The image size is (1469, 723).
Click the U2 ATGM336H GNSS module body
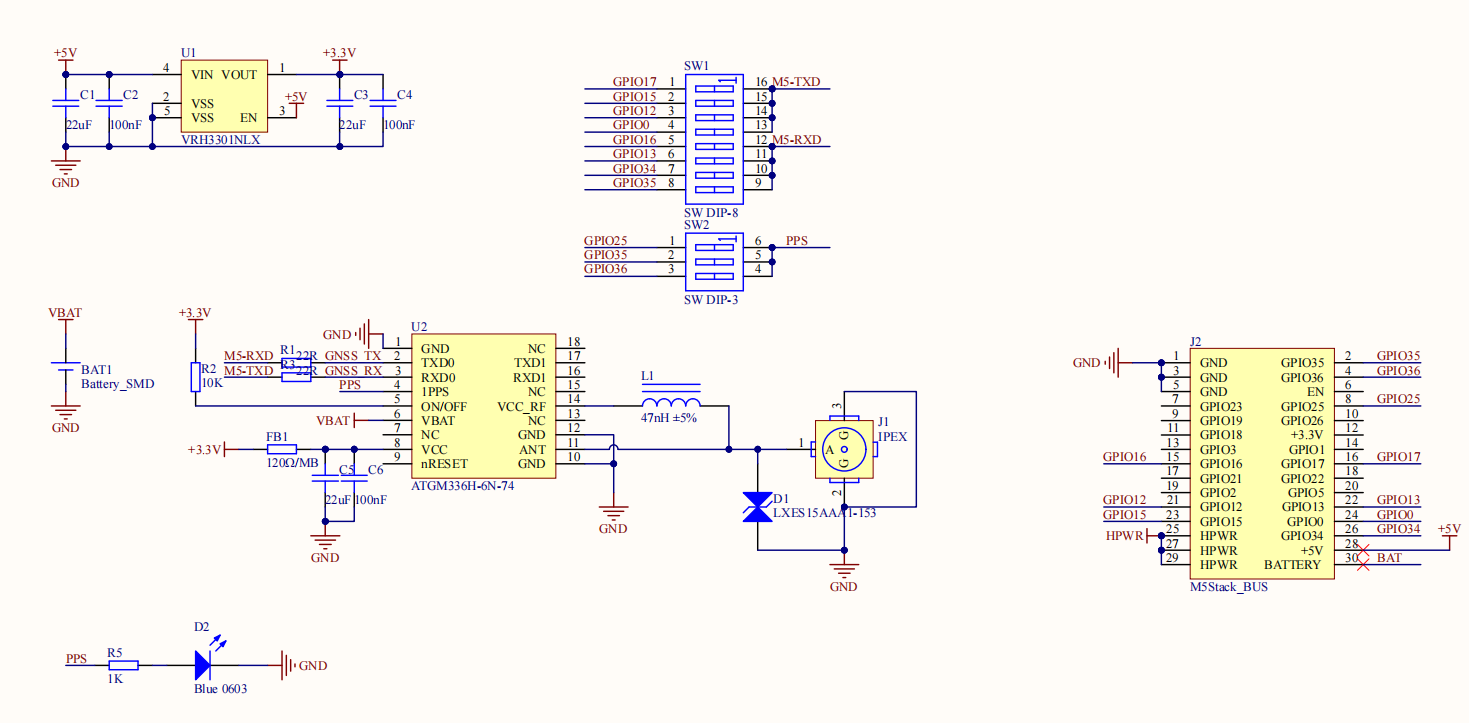481,407
